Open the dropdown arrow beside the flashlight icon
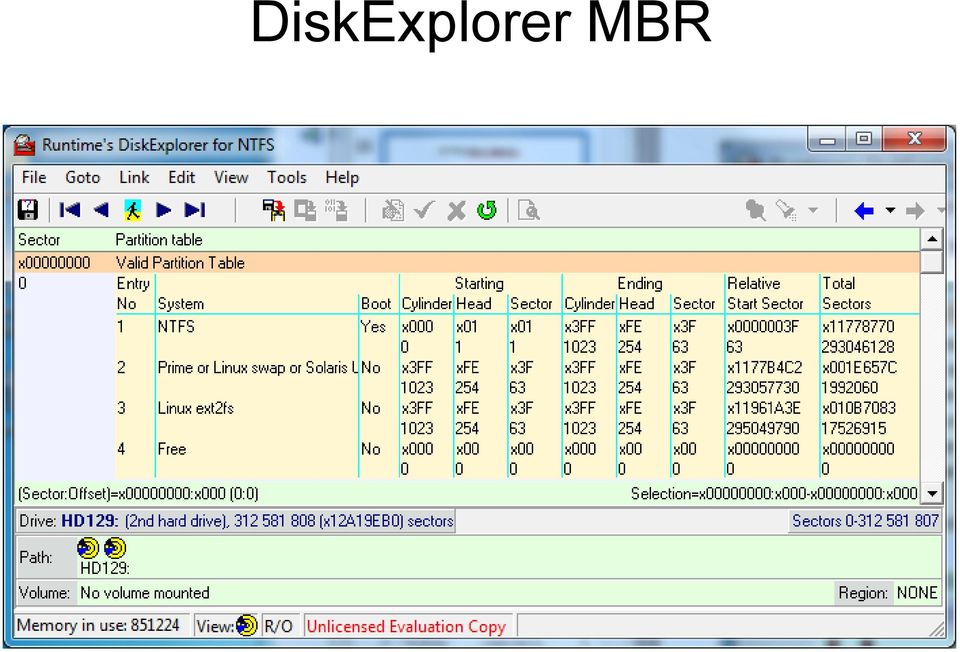Viewport: 960px width, 652px height. pyautogui.click(x=813, y=211)
